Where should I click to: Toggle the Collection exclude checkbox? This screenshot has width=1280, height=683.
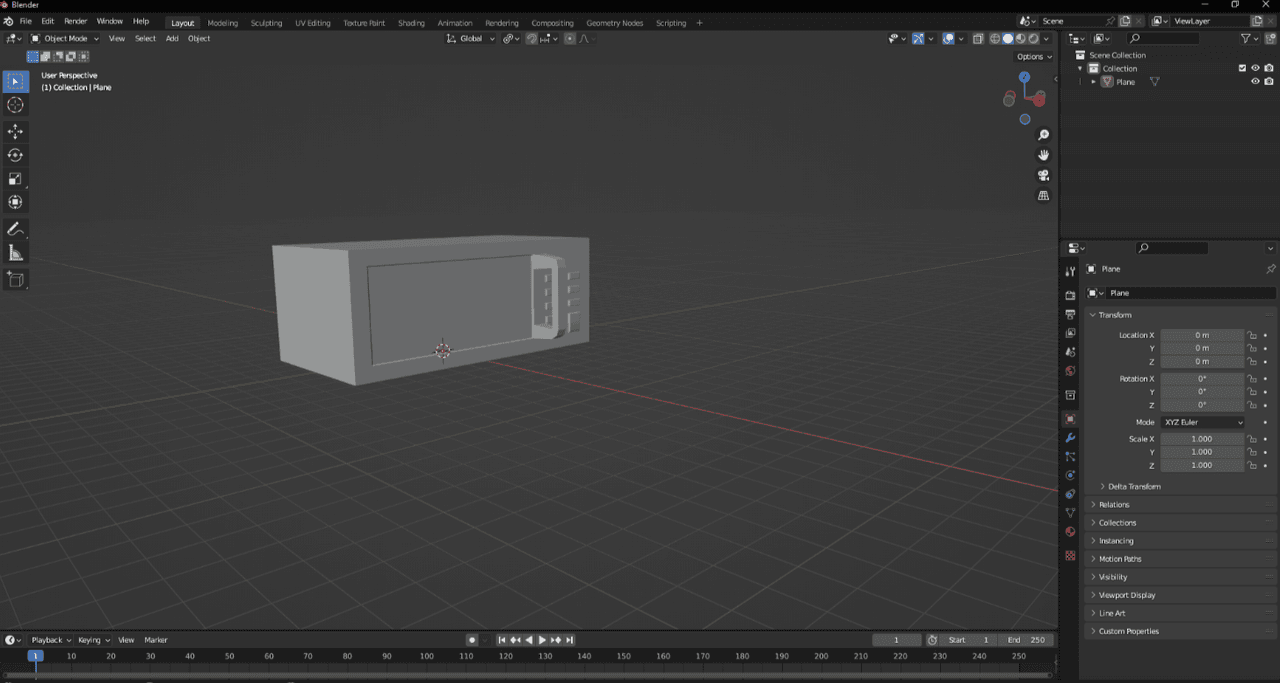pyautogui.click(x=1242, y=68)
